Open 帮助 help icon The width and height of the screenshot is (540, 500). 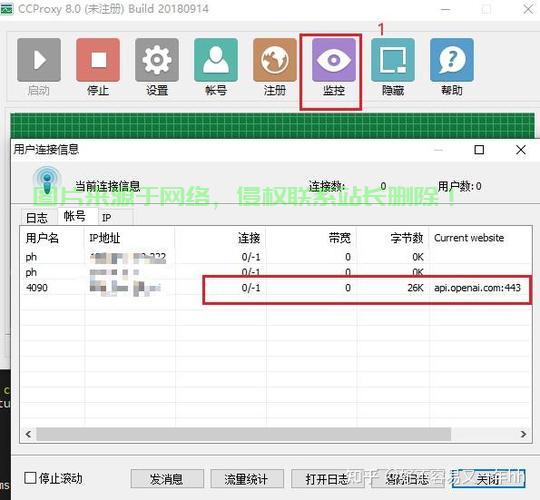click(452, 60)
